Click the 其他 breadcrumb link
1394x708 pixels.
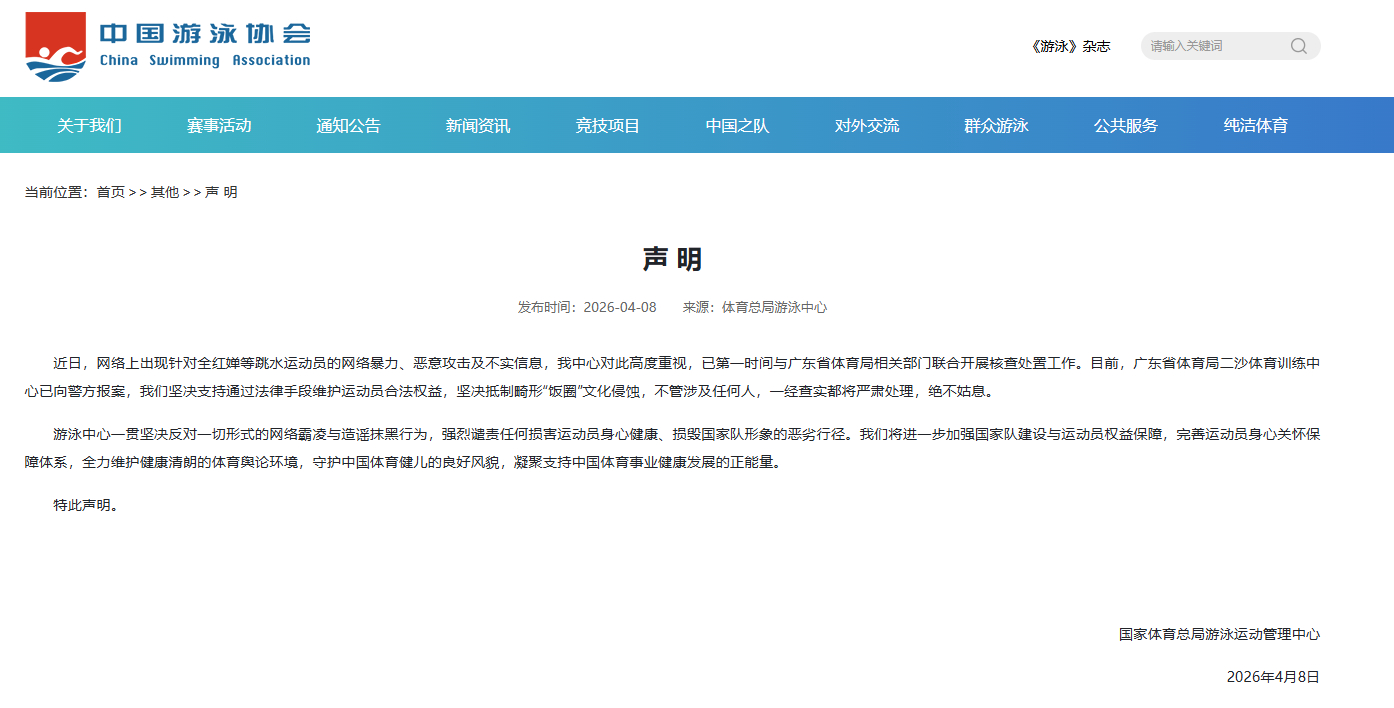[x=163, y=191]
